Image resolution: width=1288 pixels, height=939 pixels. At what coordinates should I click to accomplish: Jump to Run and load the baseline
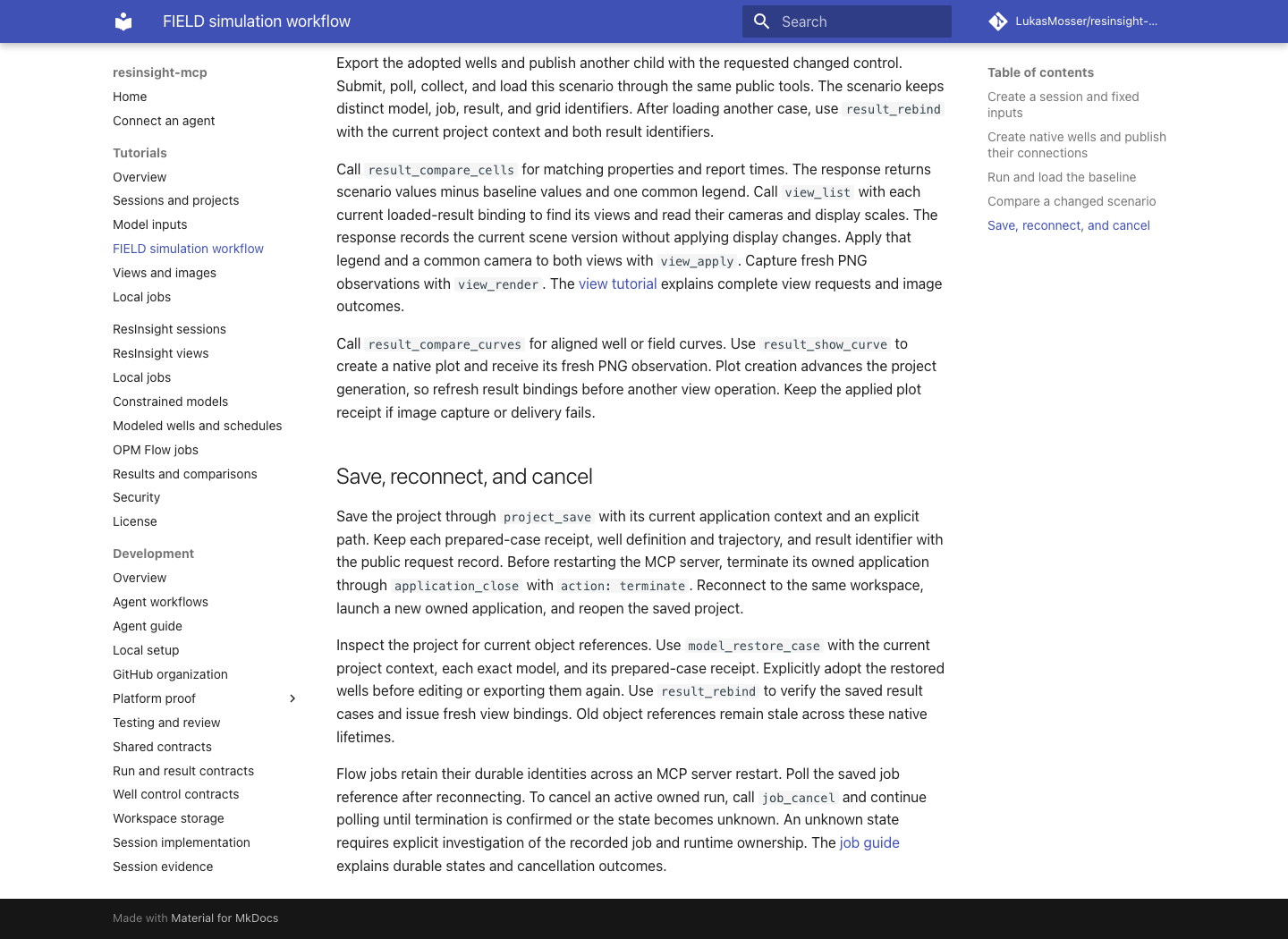pyautogui.click(x=1062, y=177)
